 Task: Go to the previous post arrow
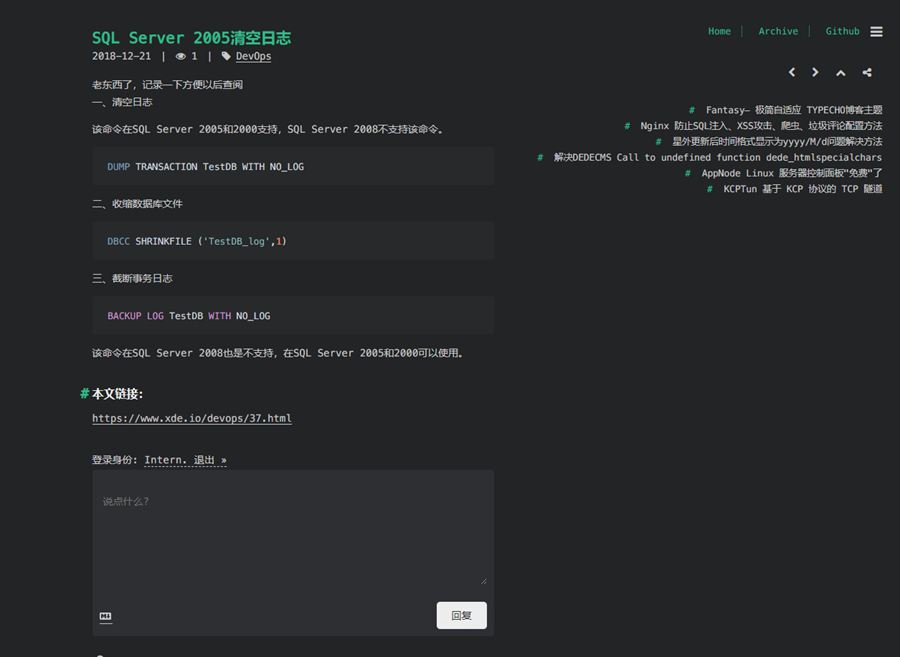click(792, 72)
